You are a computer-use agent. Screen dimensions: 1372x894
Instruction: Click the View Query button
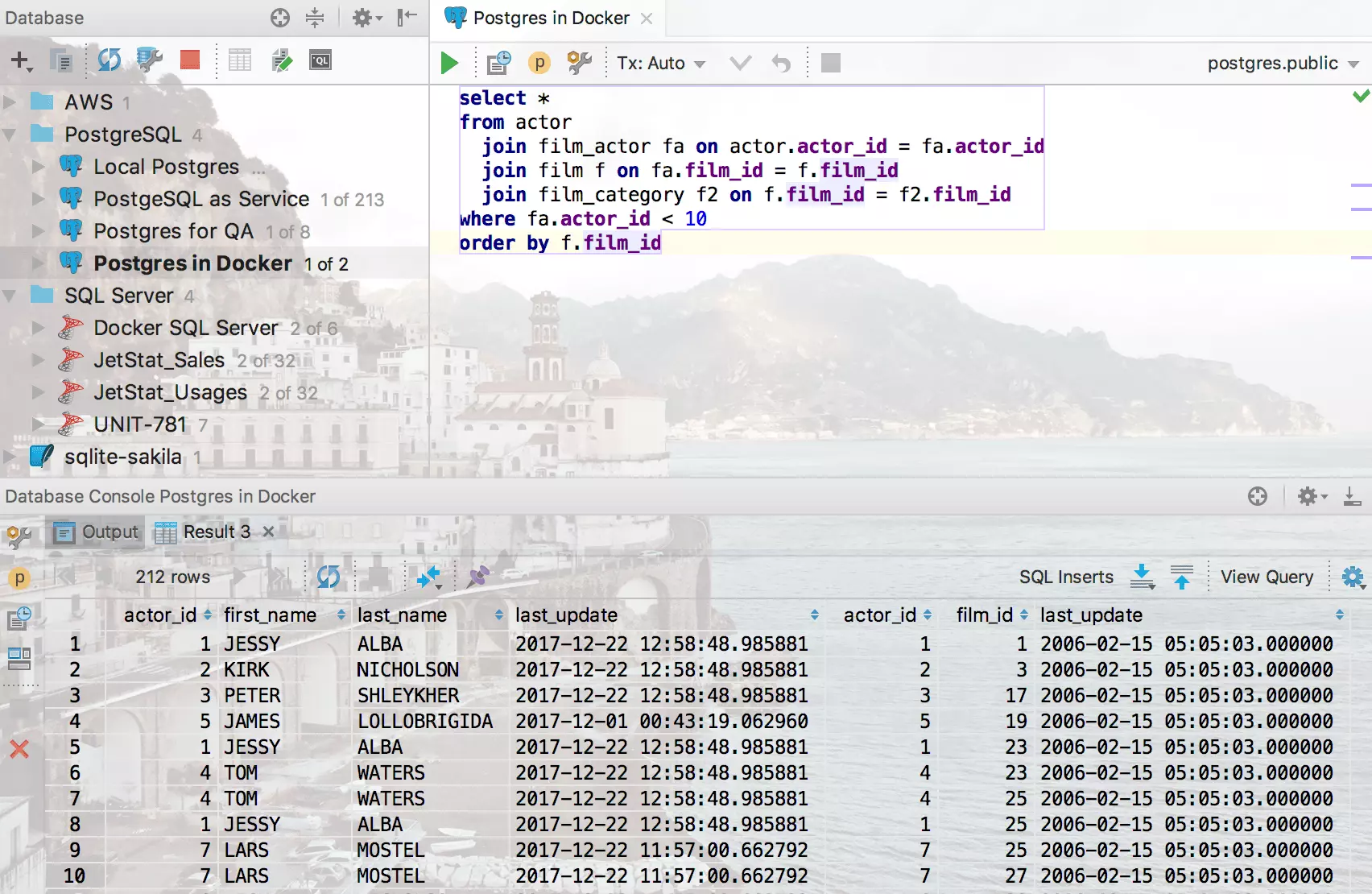pyautogui.click(x=1266, y=577)
